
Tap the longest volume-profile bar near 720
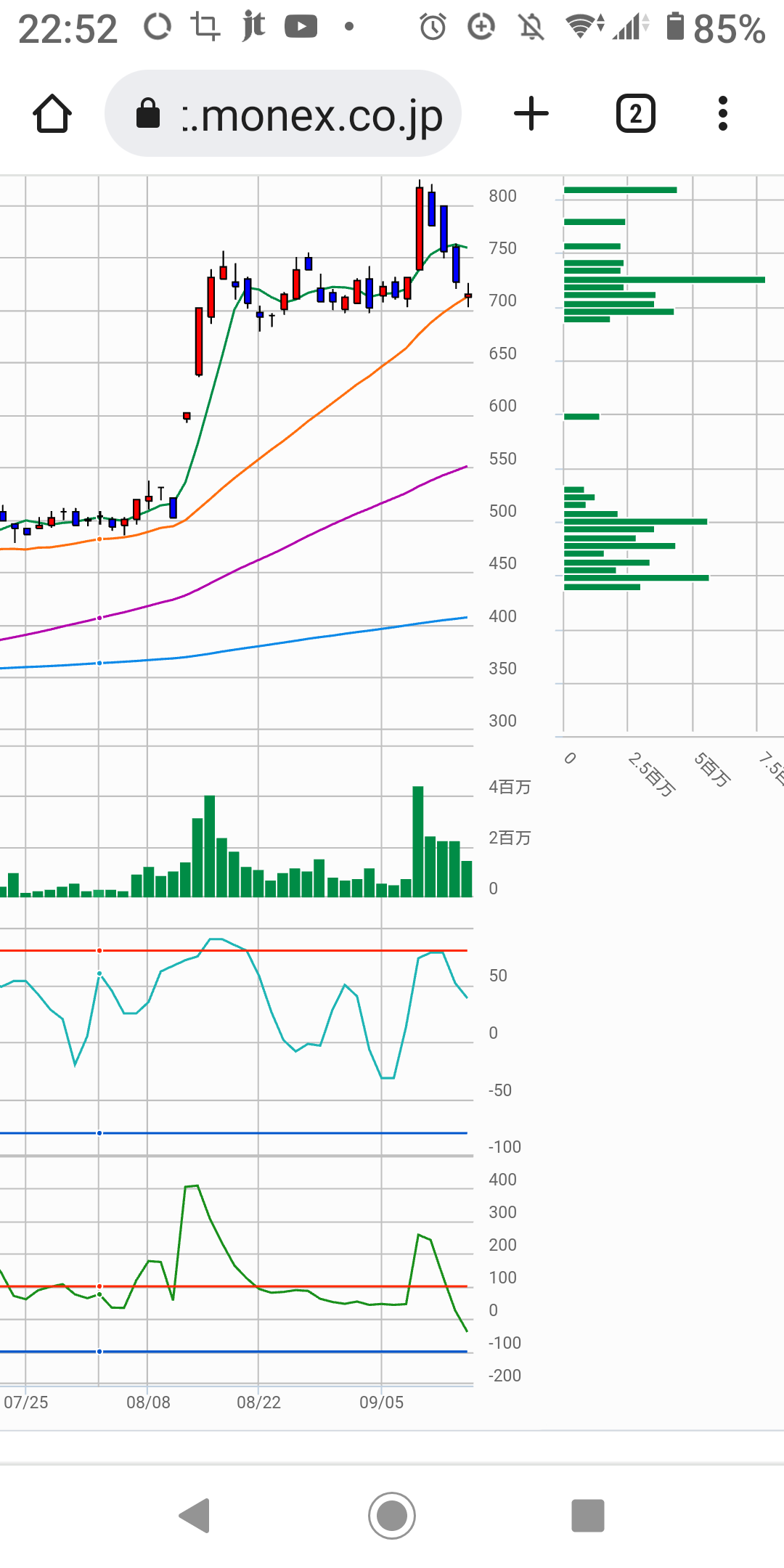(x=664, y=279)
